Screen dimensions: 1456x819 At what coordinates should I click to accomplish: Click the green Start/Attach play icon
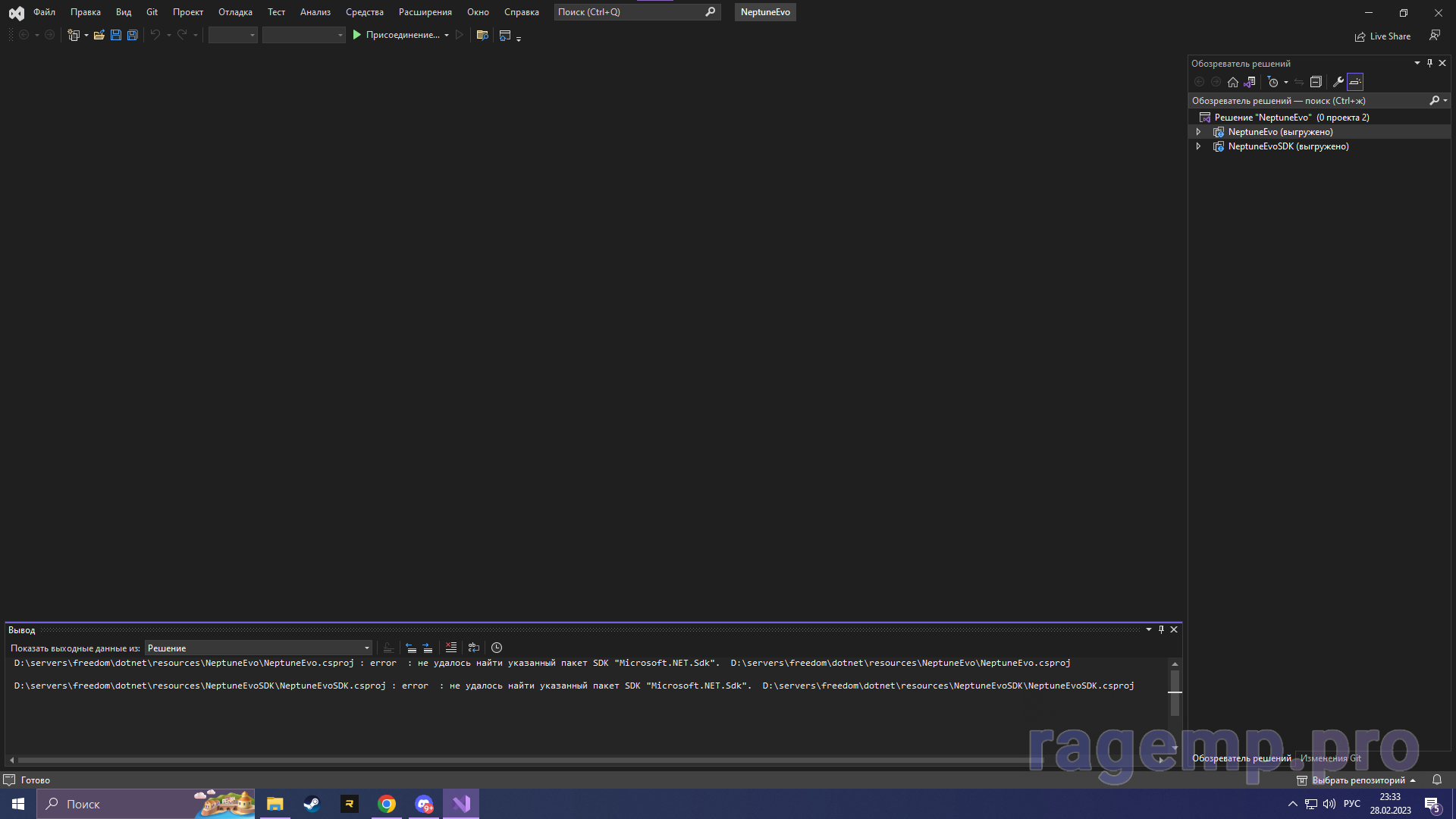(x=357, y=35)
